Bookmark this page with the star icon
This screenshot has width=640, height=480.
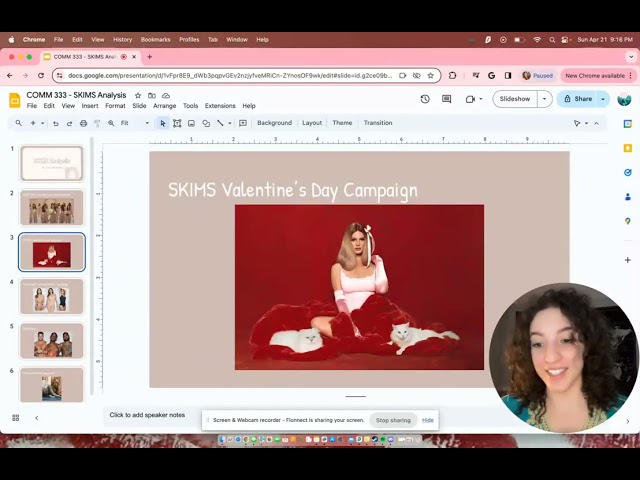[x=430, y=76]
